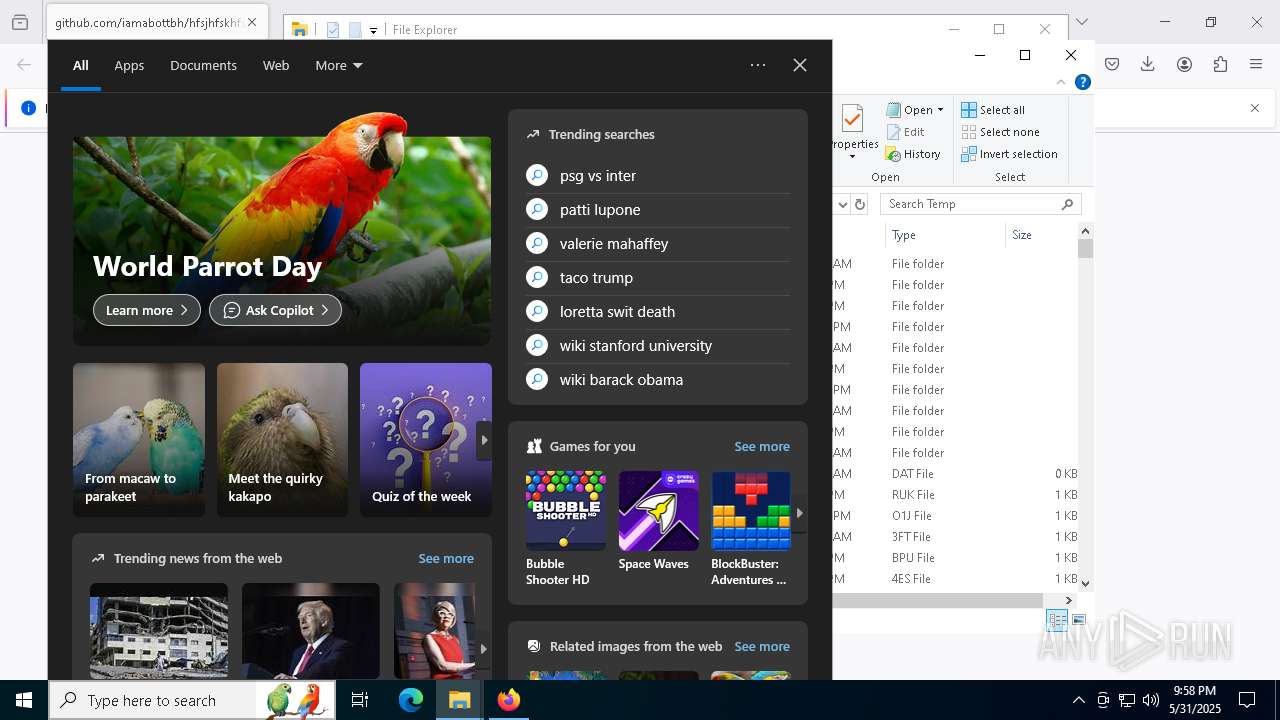1280x720 pixels.
Task: Open BlockBuster Adventures game
Action: coord(751,528)
